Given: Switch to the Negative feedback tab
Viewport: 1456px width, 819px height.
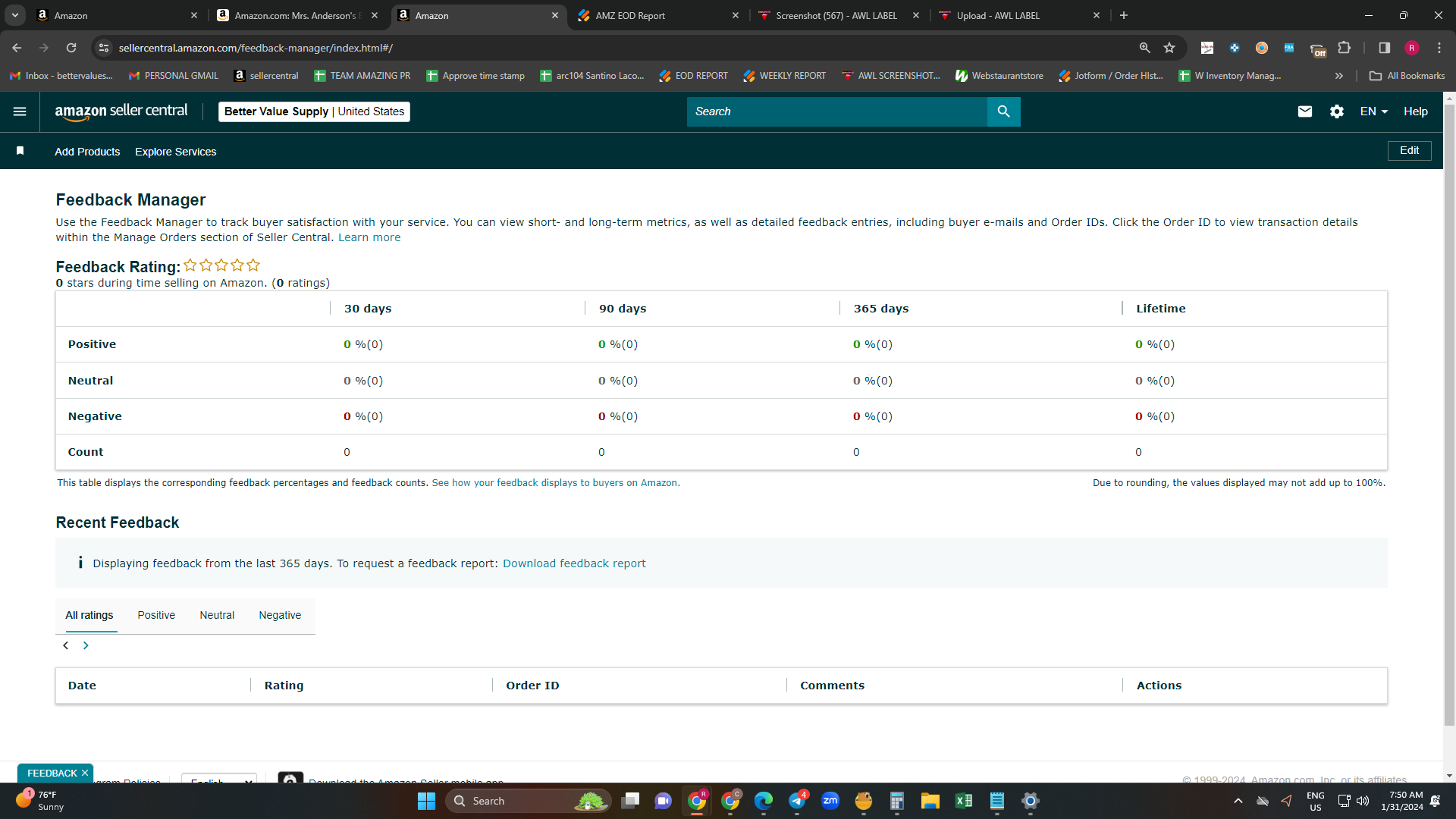Looking at the screenshot, I should point(280,615).
